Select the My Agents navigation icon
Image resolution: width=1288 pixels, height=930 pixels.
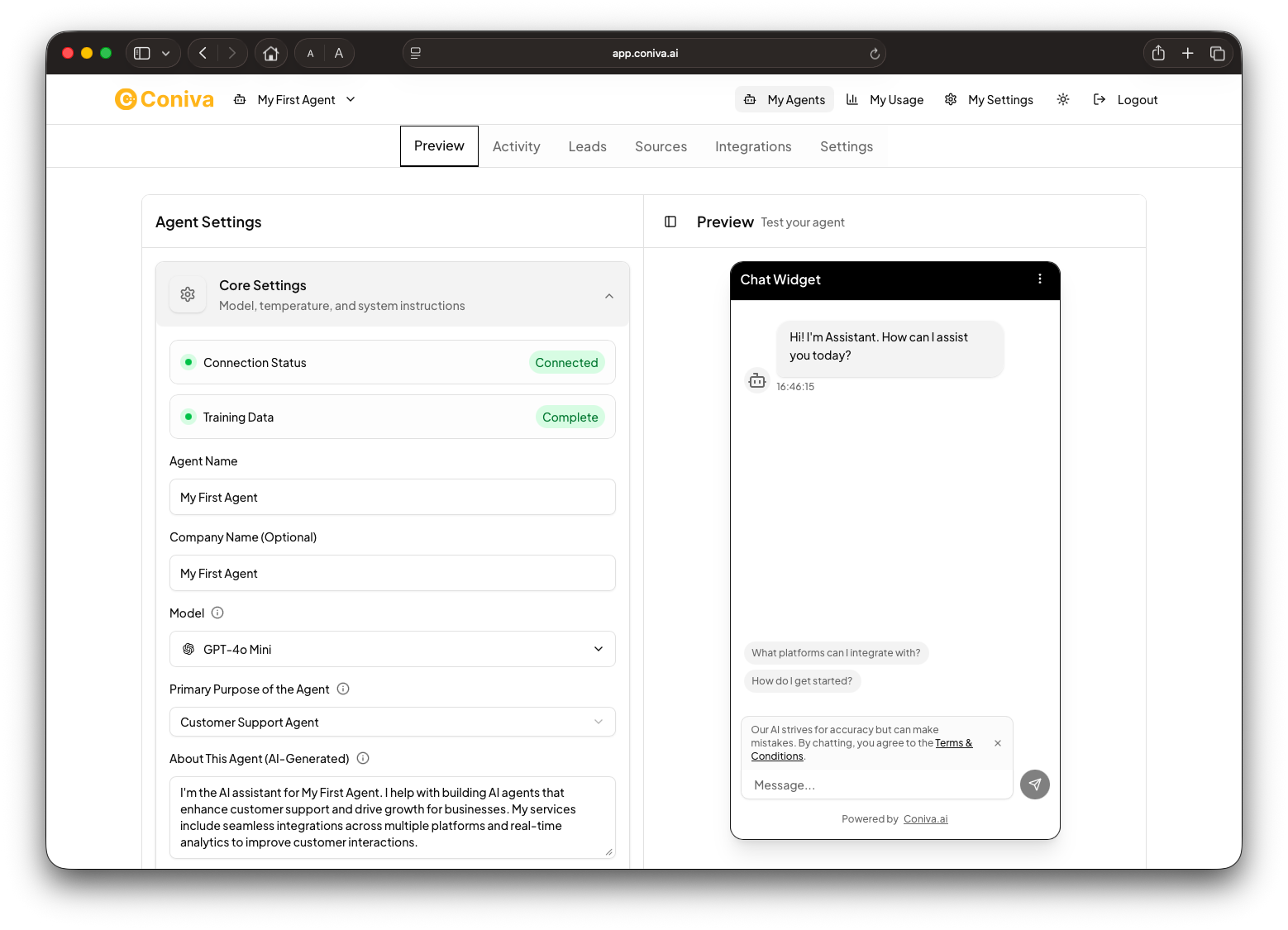(750, 99)
